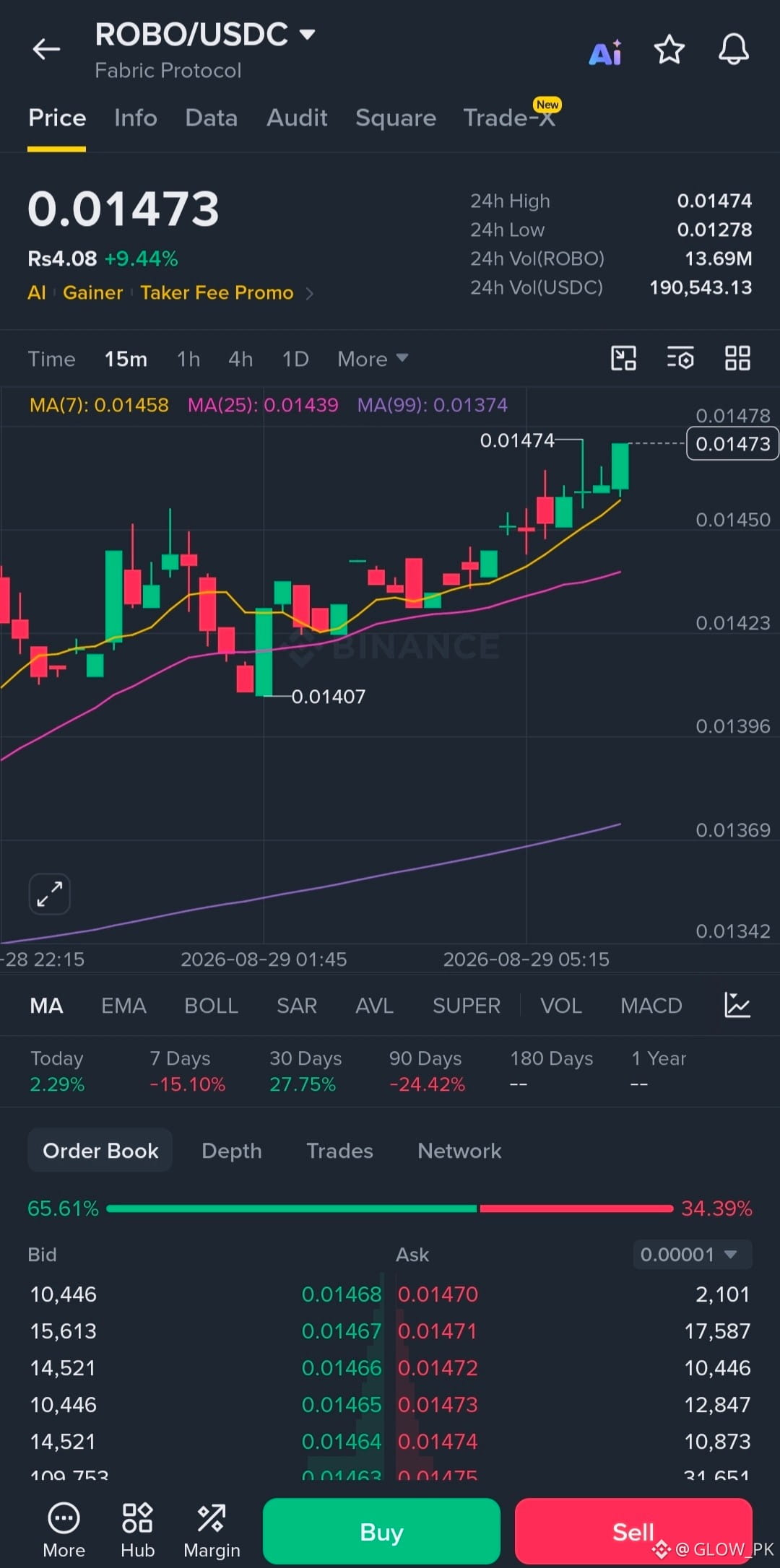780x1568 pixels.
Task: Select bid price 0.01468
Action: point(341,1294)
